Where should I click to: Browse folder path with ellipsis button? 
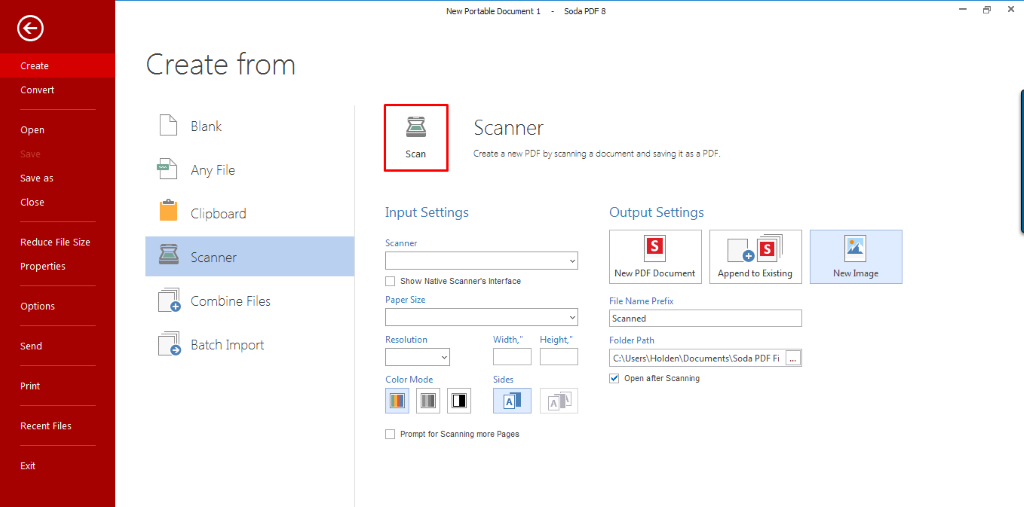pyautogui.click(x=793, y=358)
